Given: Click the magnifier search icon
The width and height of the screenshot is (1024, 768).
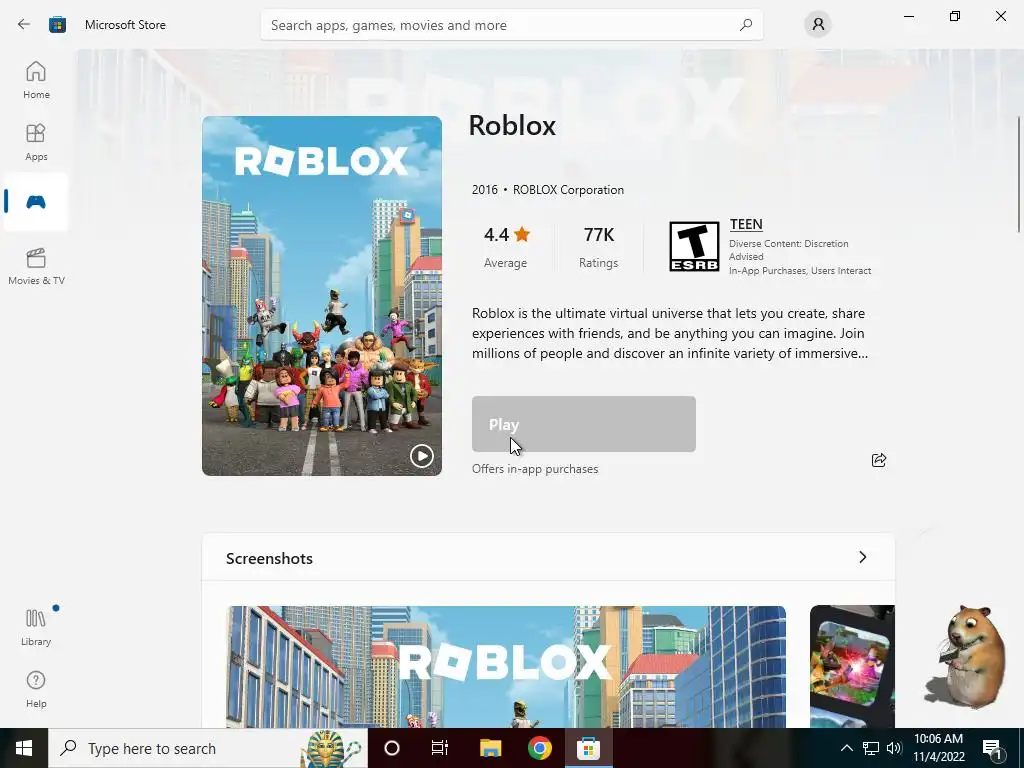Looking at the screenshot, I should 746,25.
